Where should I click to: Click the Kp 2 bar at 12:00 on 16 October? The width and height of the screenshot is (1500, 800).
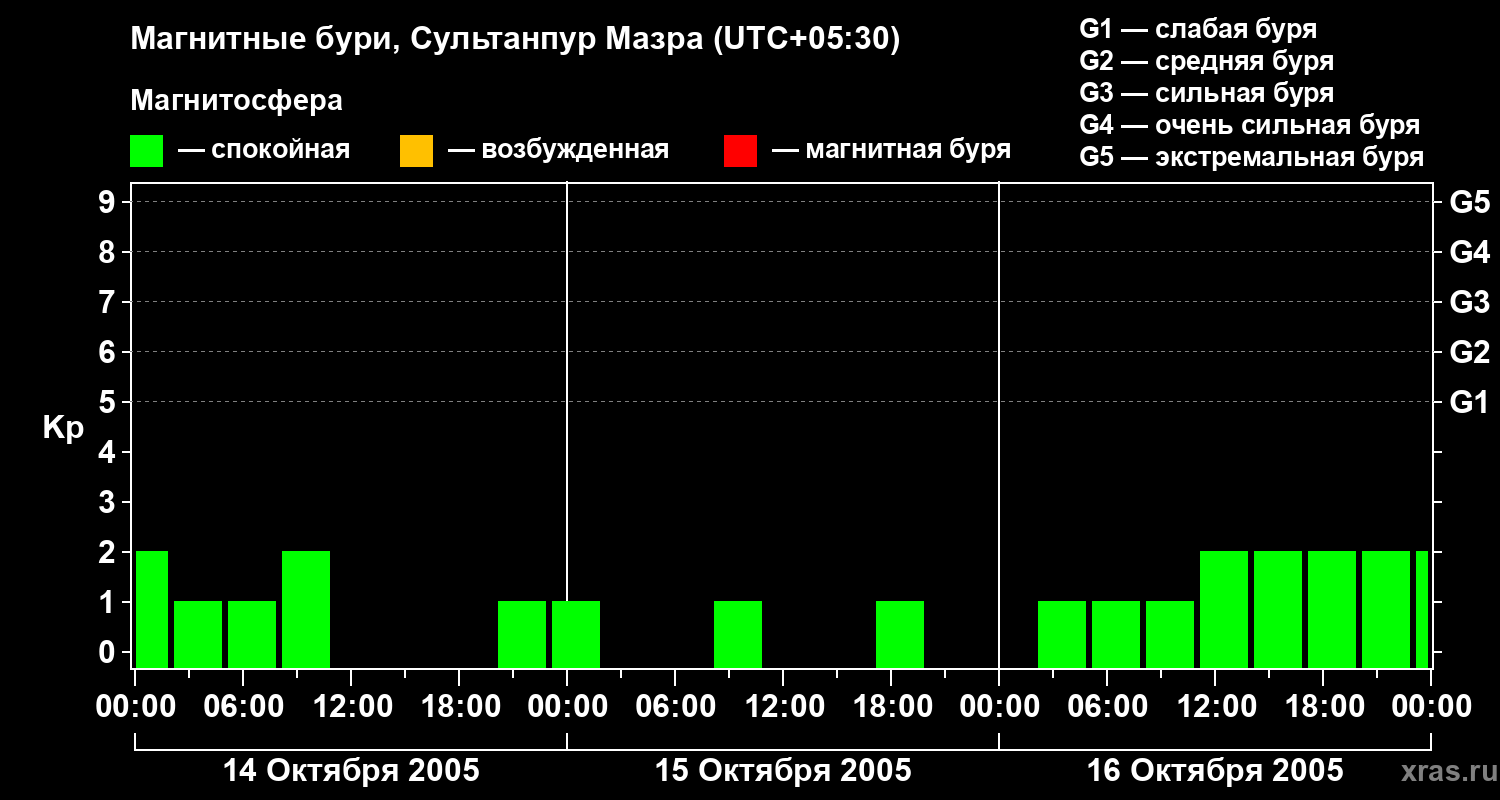(x=1224, y=609)
